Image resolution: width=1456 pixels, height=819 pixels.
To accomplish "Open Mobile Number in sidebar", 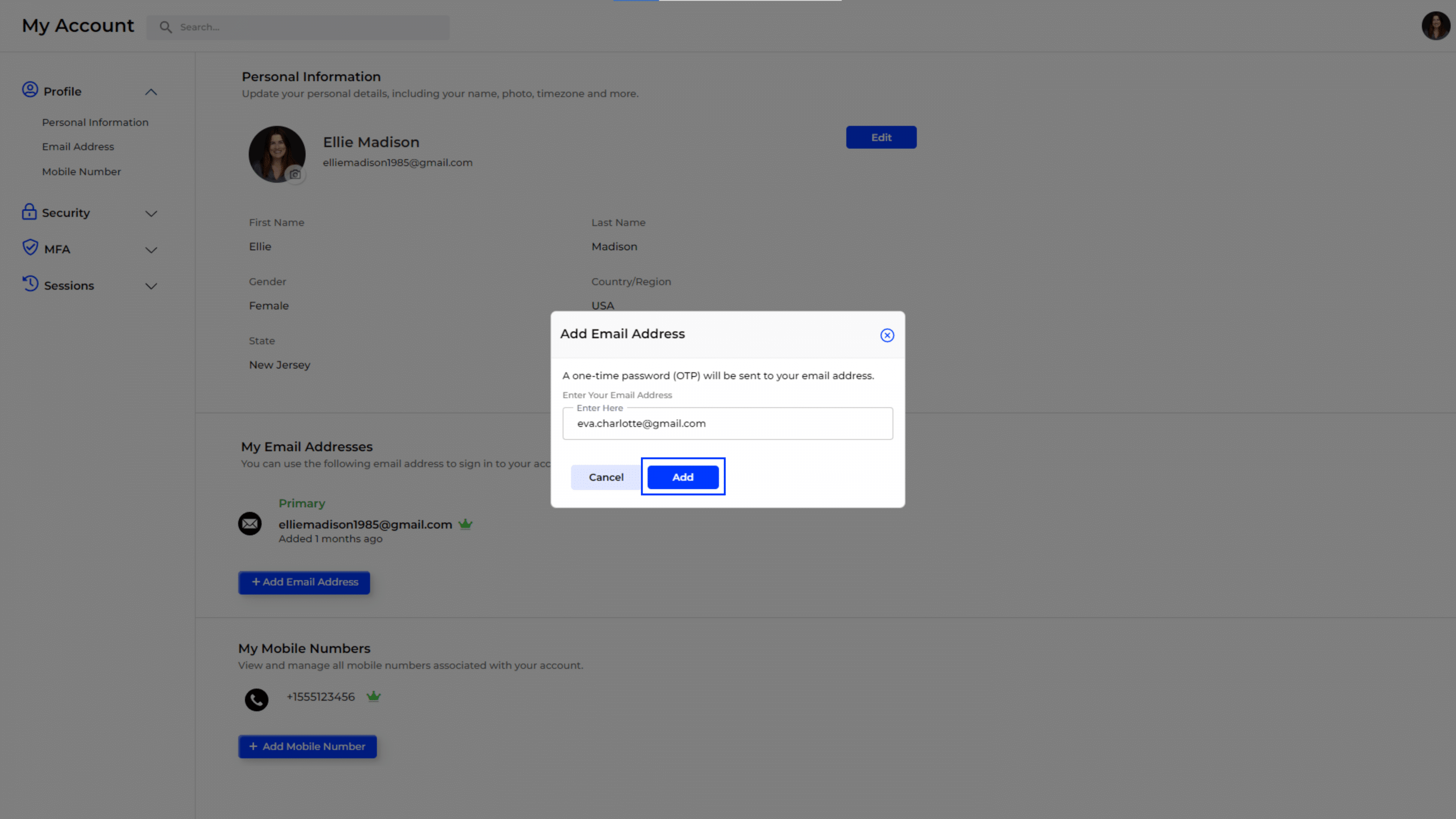I will (81, 172).
